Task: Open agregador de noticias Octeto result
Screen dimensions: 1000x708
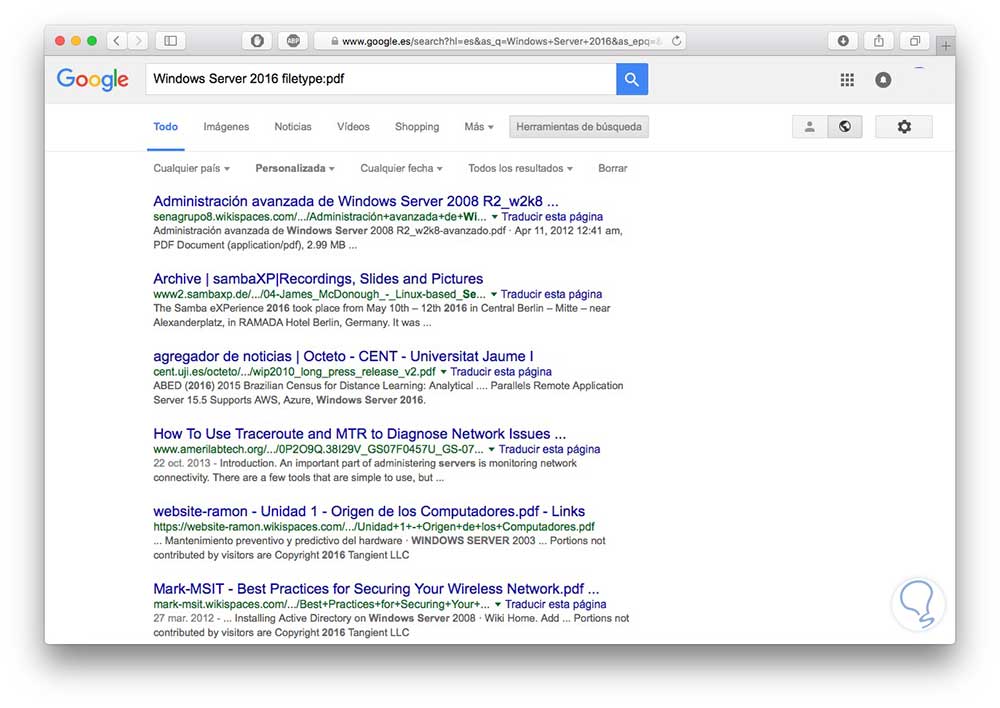Action: (x=343, y=356)
